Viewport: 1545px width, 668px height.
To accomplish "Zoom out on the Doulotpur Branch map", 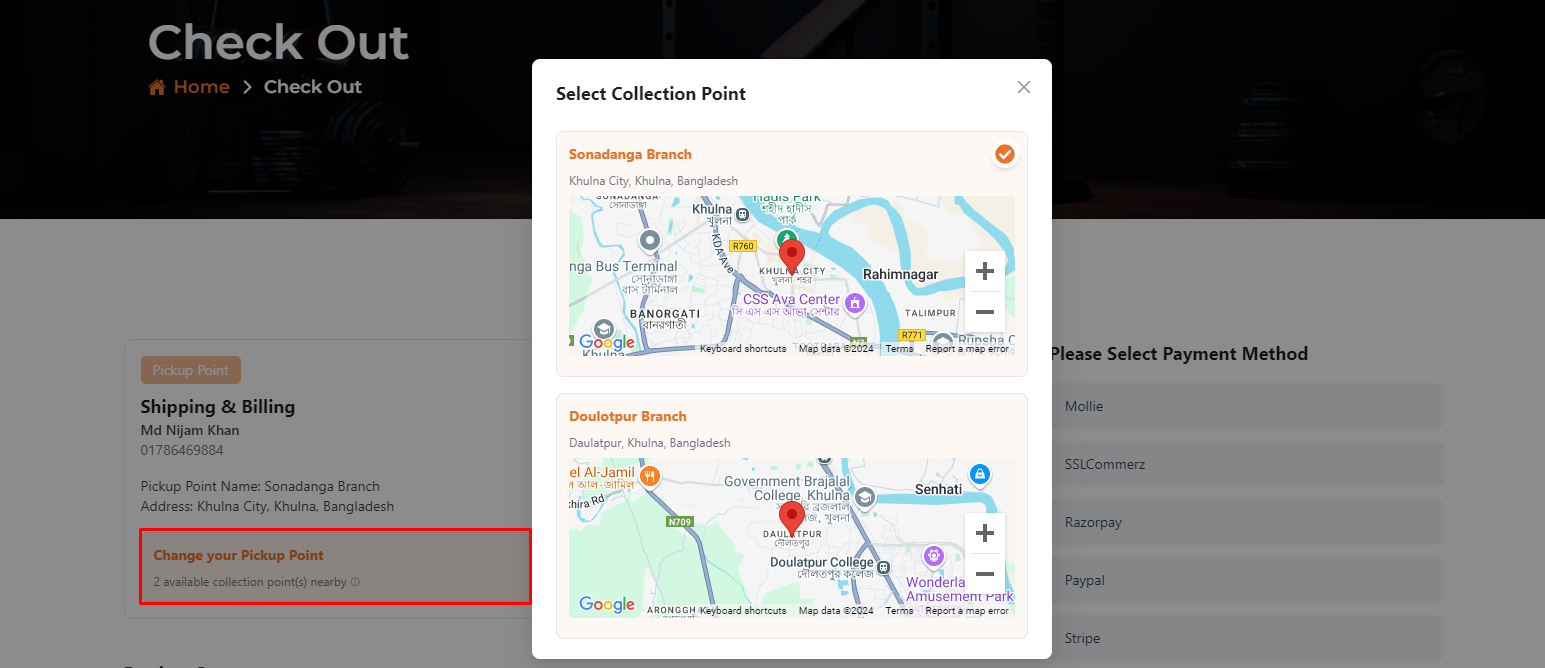I will click(x=984, y=574).
